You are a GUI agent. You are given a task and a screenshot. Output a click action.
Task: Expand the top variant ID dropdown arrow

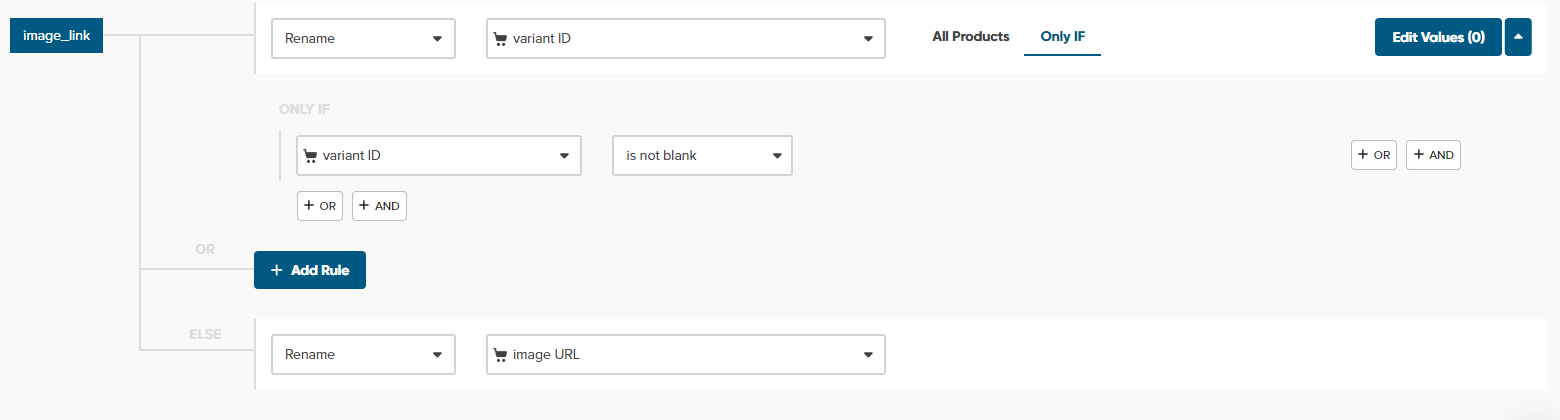[868, 39]
